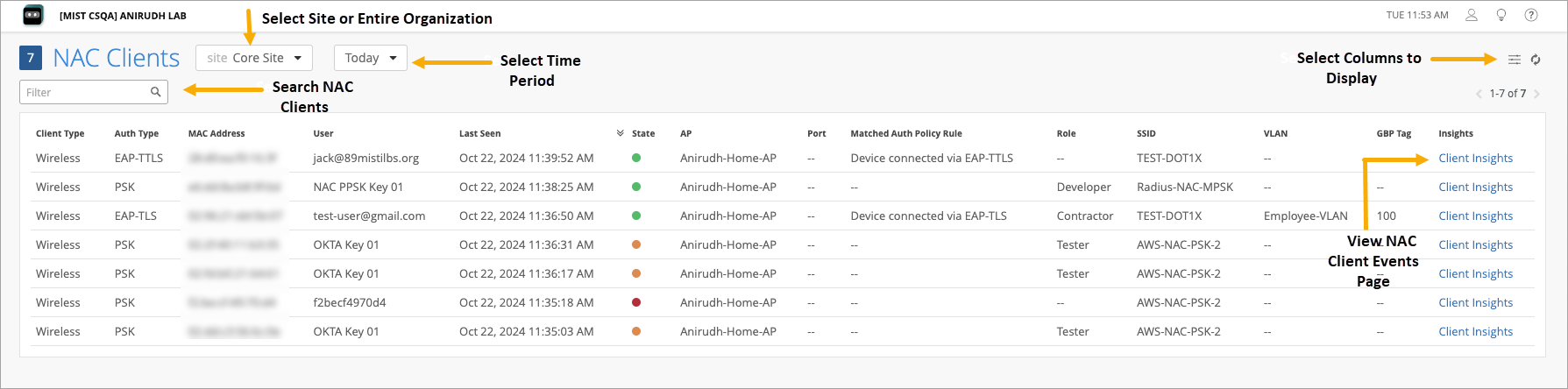The width and height of the screenshot is (1568, 389).
Task: Open the help question mark icon
Action: [x=1531, y=15]
